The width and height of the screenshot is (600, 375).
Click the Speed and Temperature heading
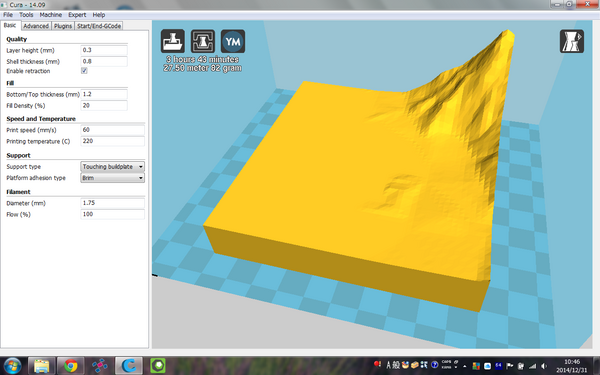click(41, 119)
